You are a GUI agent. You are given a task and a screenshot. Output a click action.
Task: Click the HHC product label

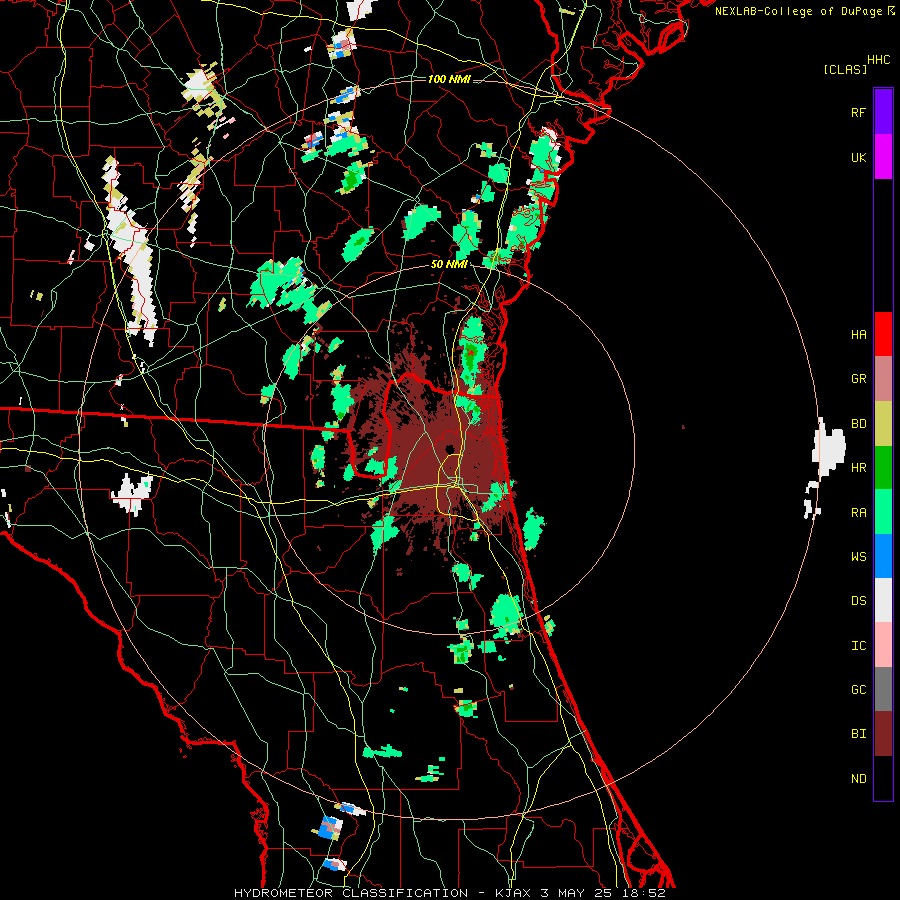878,60
